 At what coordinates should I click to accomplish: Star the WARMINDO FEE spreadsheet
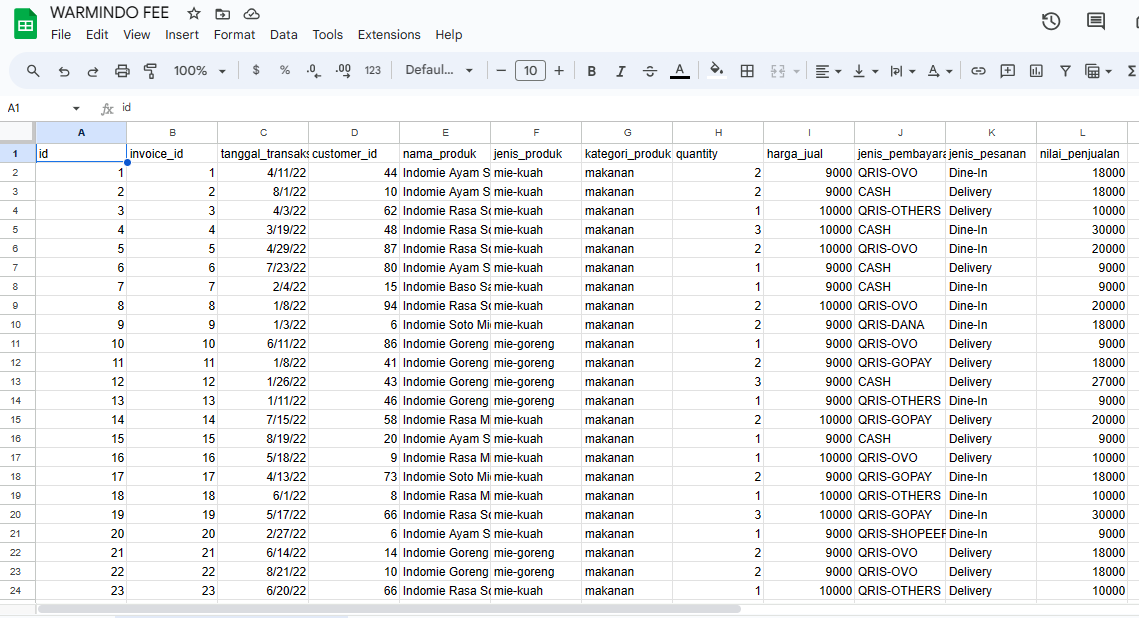click(x=192, y=13)
